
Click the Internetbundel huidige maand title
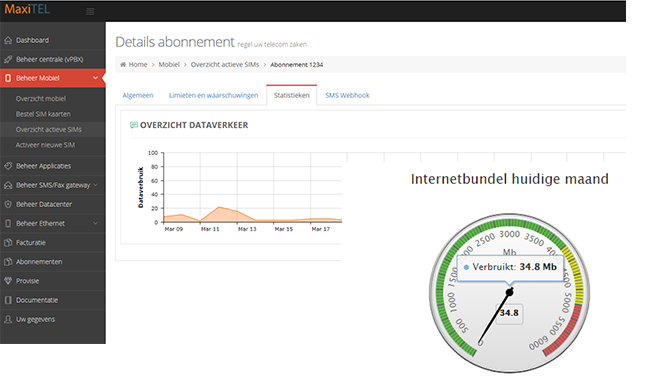(x=509, y=179)
